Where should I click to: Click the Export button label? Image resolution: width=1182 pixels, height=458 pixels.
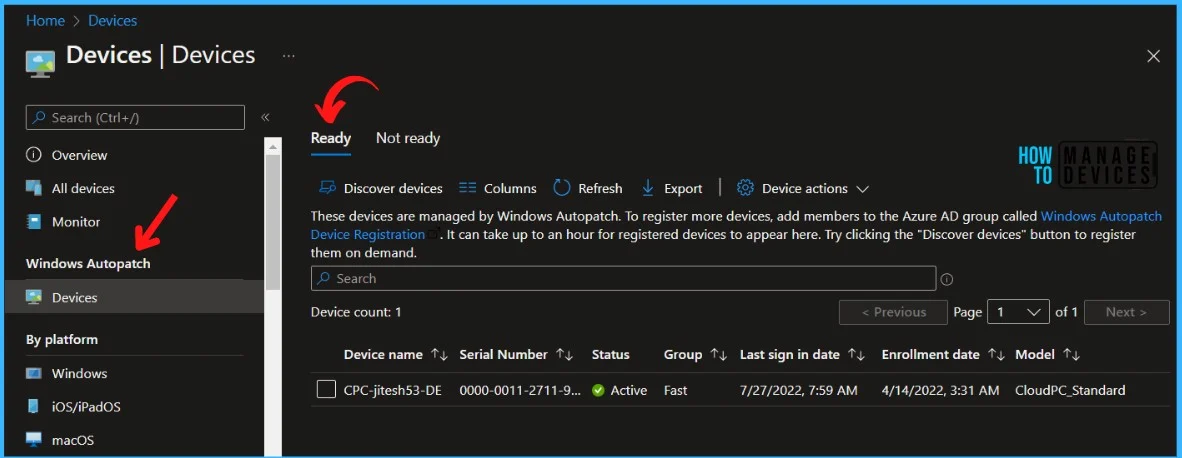683,188
